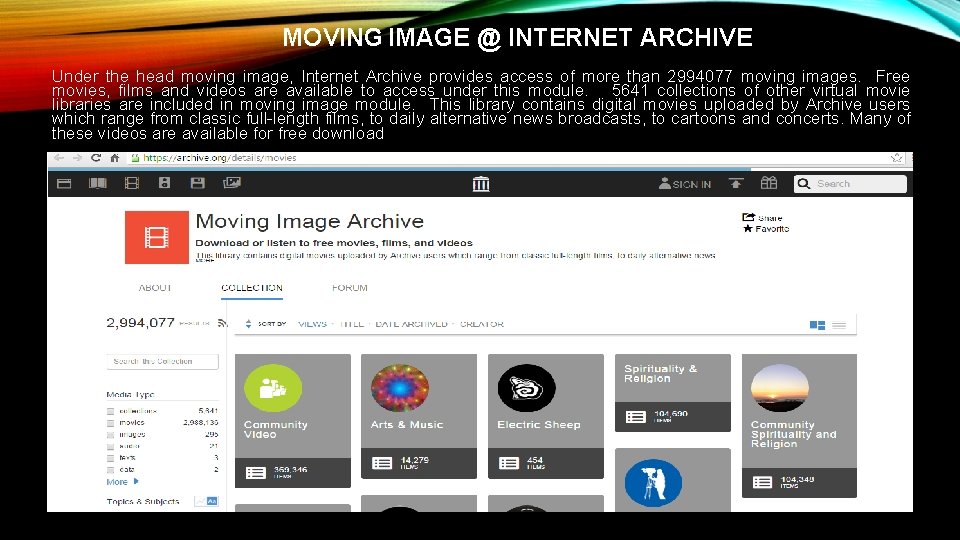Open Community Spirituality and Religion tile
The image size is (960, 540).
[x=799, y=426]
